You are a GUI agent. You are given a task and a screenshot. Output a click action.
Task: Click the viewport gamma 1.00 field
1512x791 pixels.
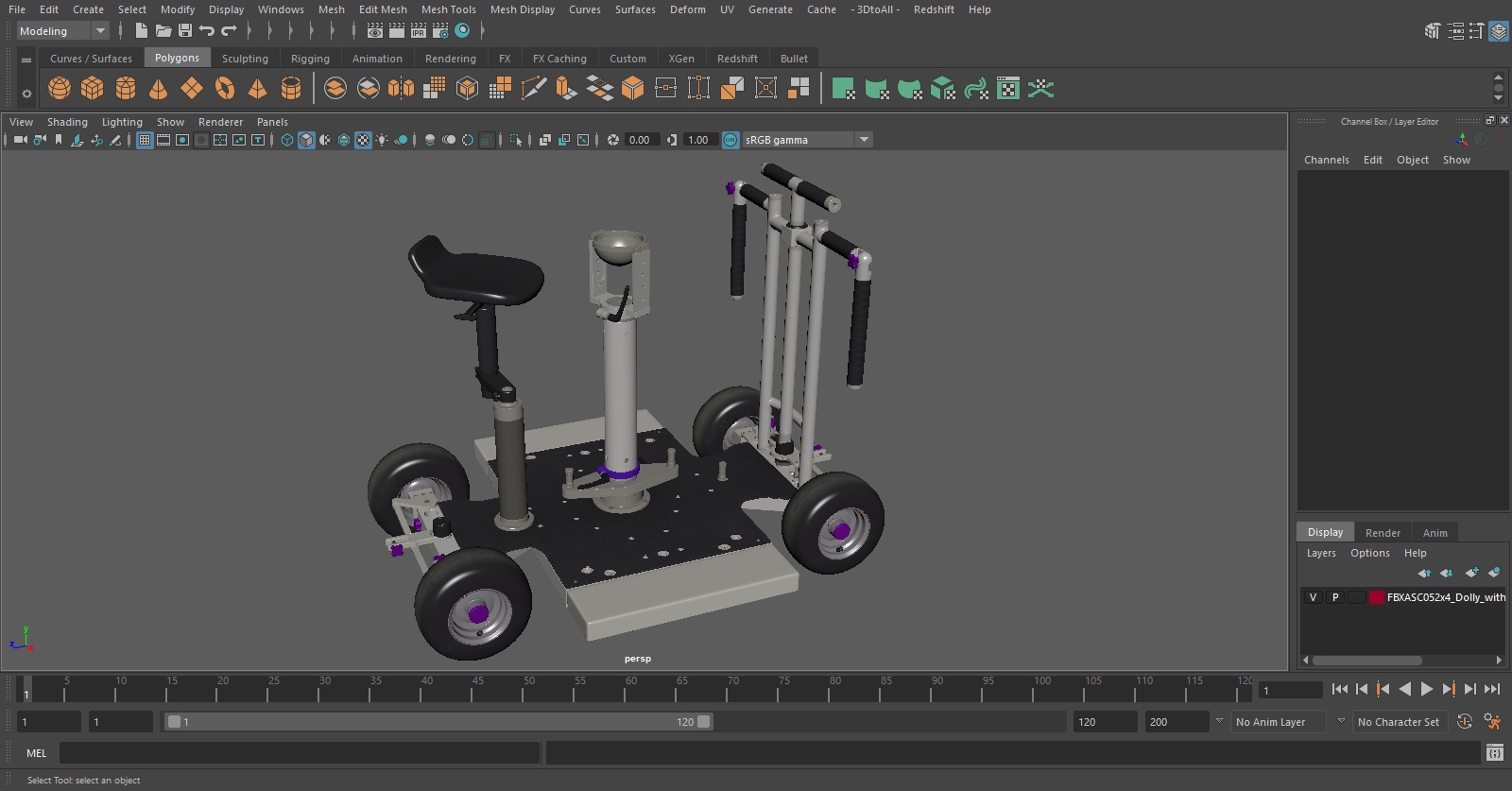(x=699, y=140)
